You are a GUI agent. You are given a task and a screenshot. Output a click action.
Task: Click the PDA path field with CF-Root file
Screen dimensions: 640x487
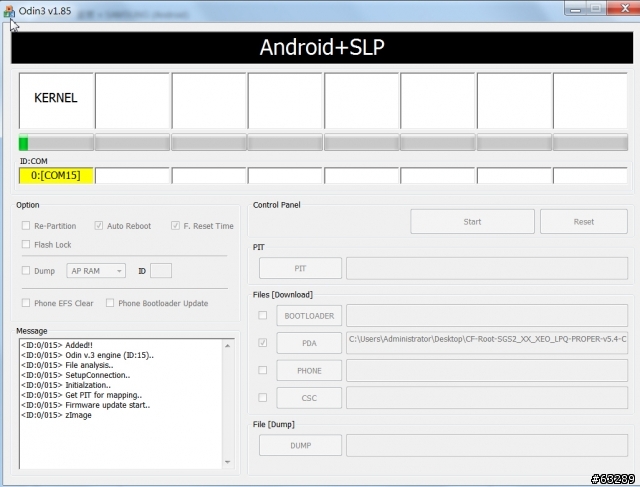point(487,343)
